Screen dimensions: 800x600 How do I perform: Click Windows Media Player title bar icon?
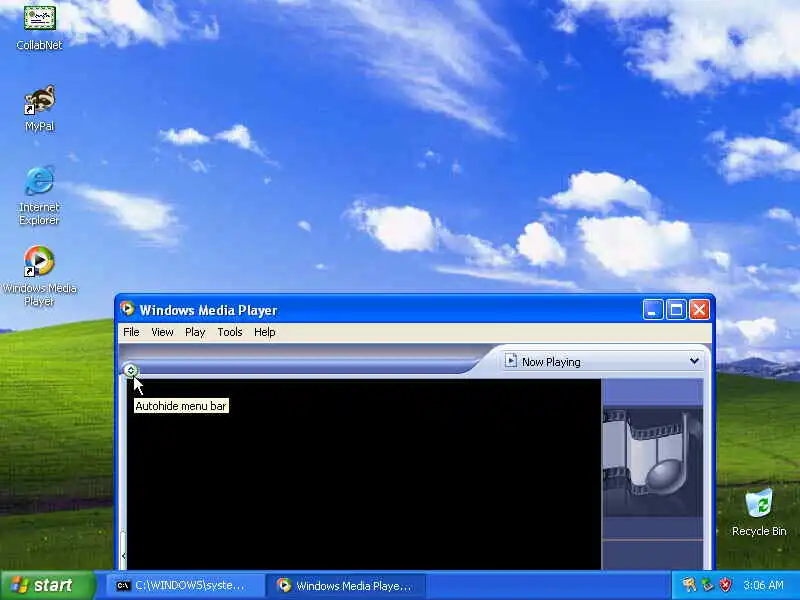[127, 309]
